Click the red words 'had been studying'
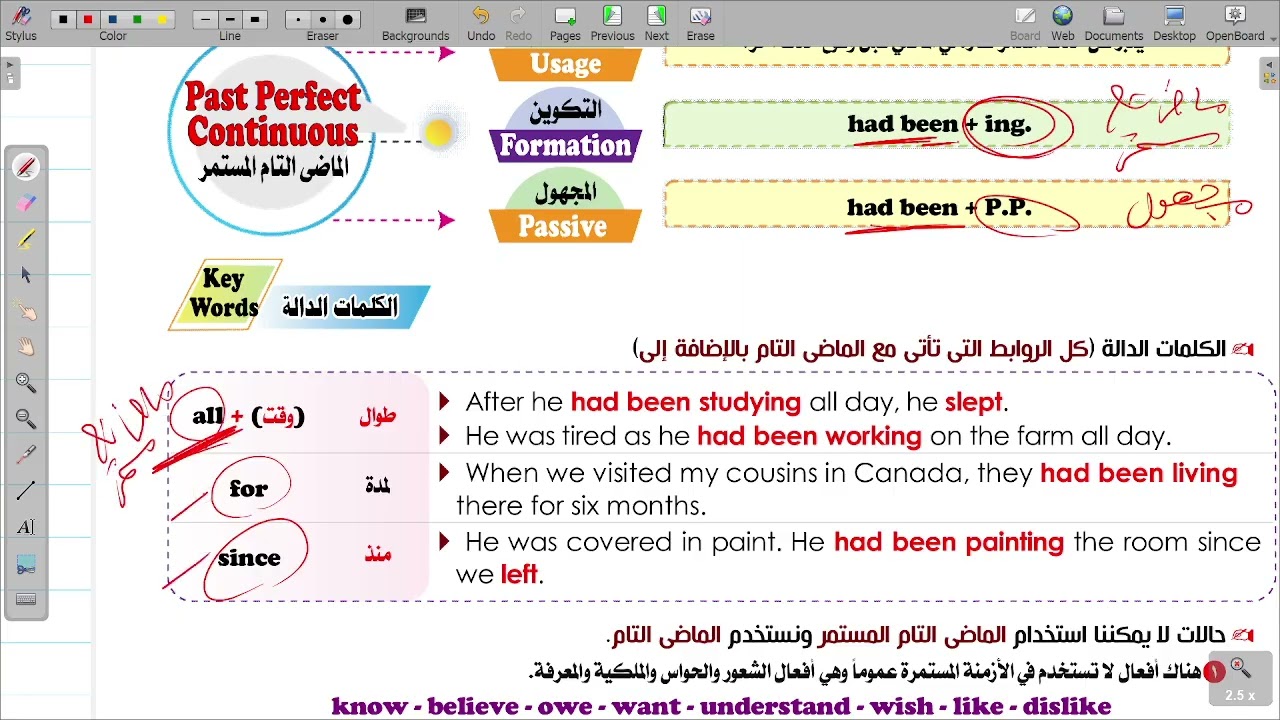1280x720 pixels. point(686,402)
